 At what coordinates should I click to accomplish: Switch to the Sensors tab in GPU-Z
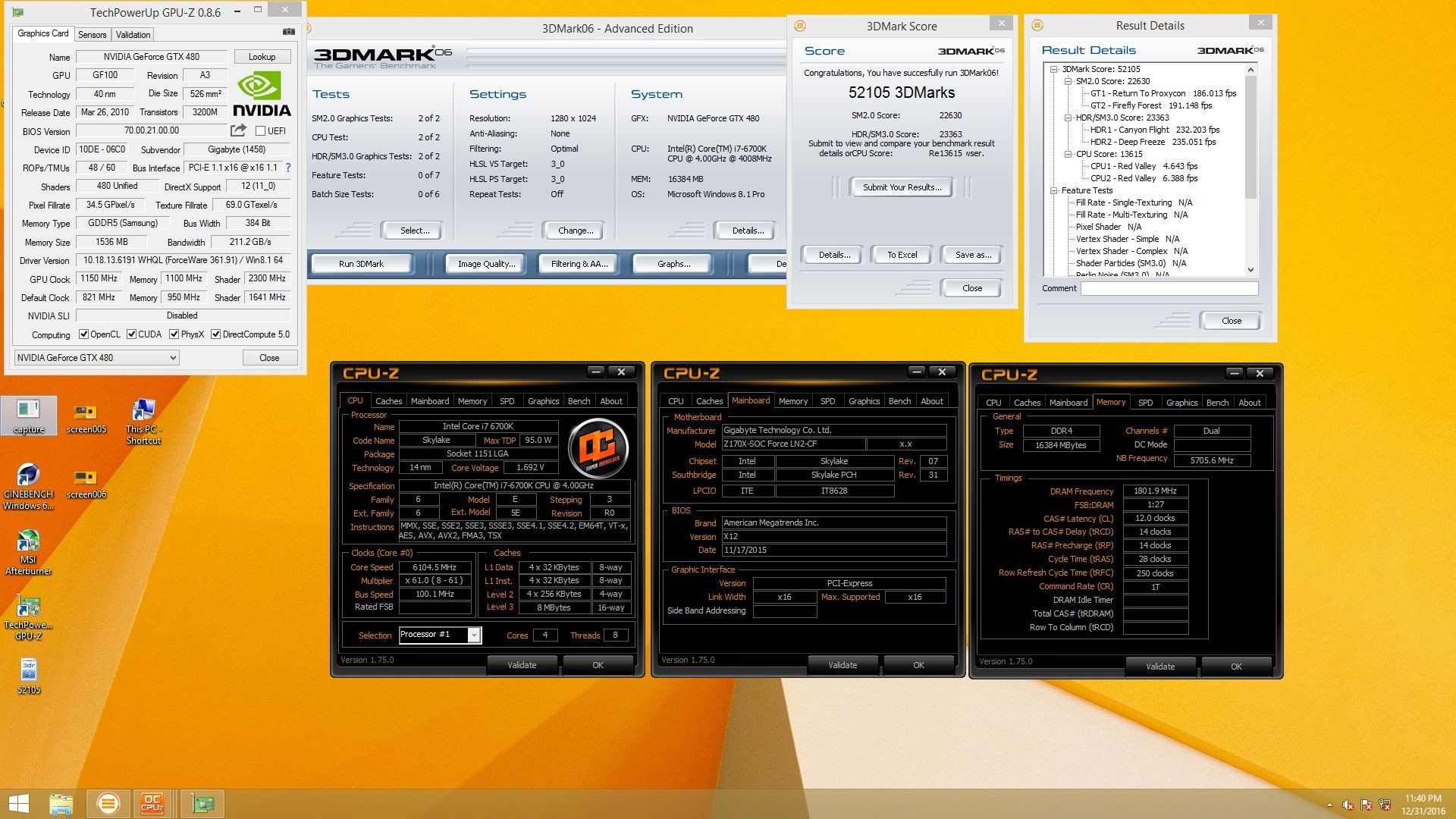[x=93, y=34]
